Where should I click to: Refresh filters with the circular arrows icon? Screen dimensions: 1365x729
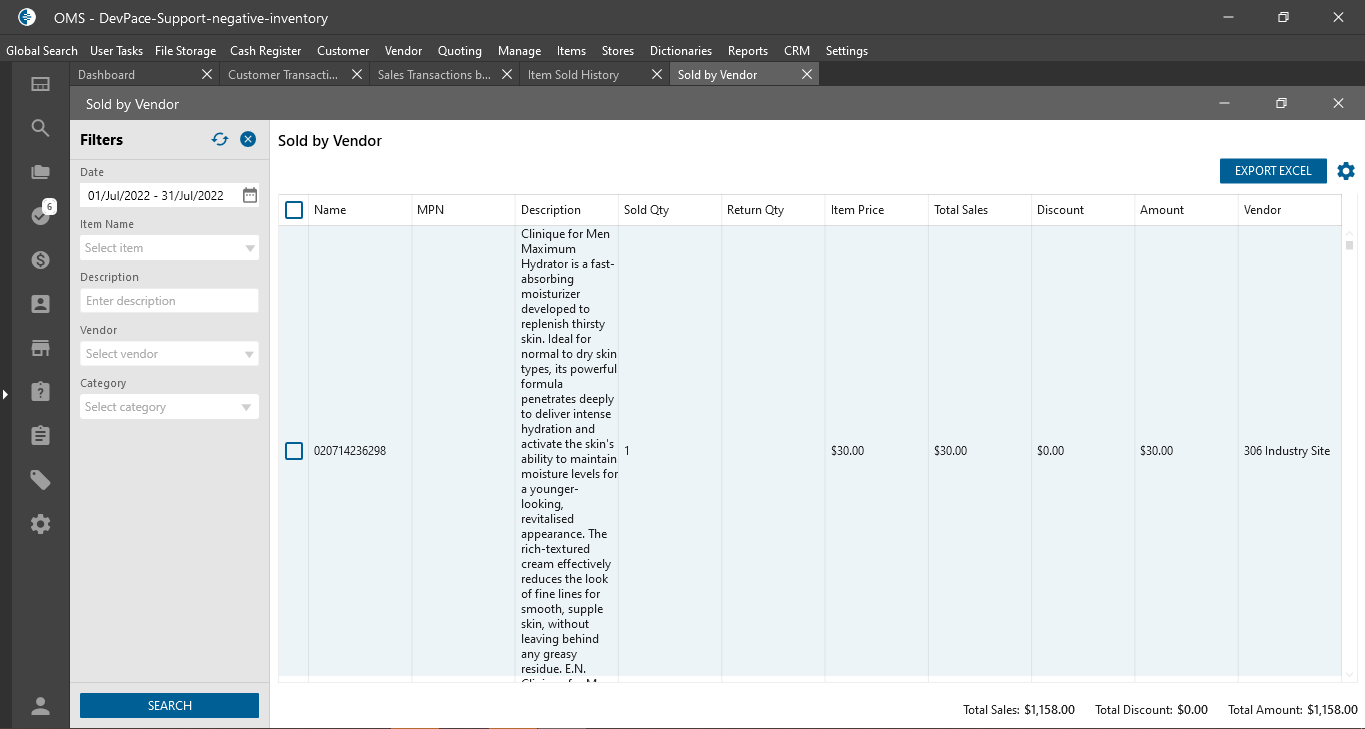tap(220, 140)
